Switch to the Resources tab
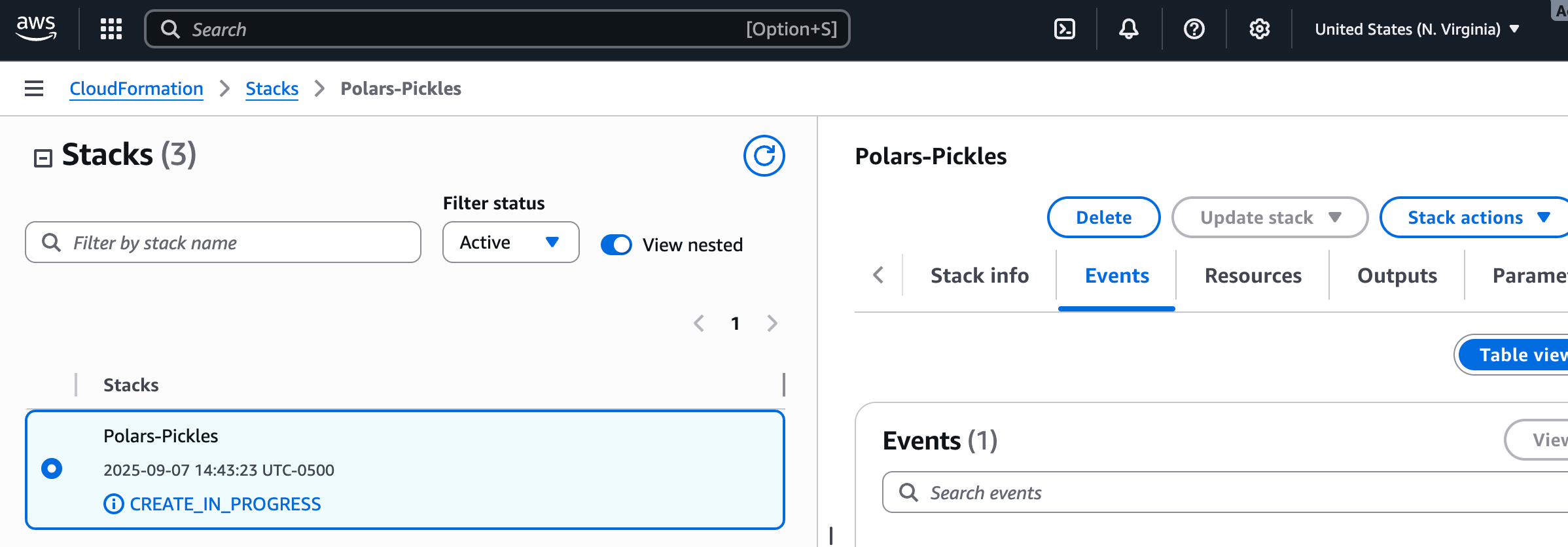Screen dimensions: 1568x547 [x=1253, y=275]
